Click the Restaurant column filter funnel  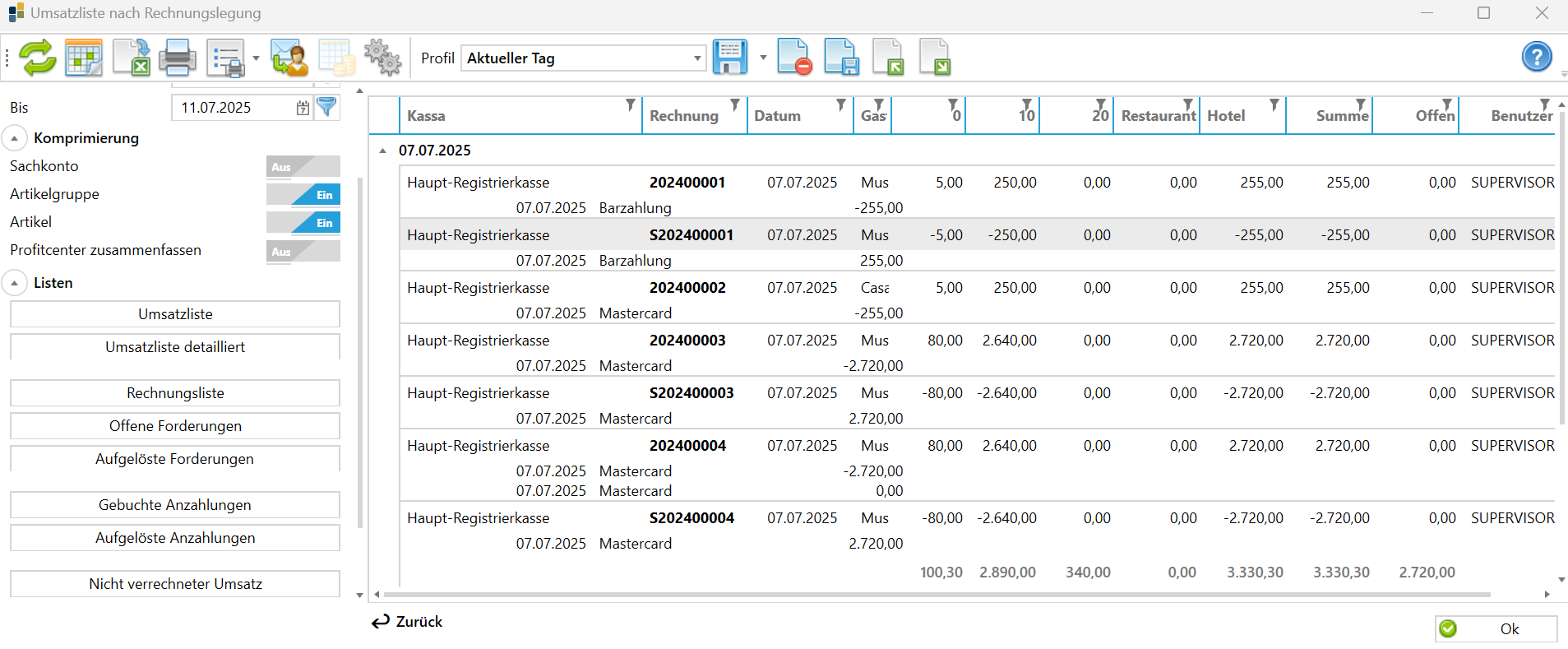(x=1188, y=104)
